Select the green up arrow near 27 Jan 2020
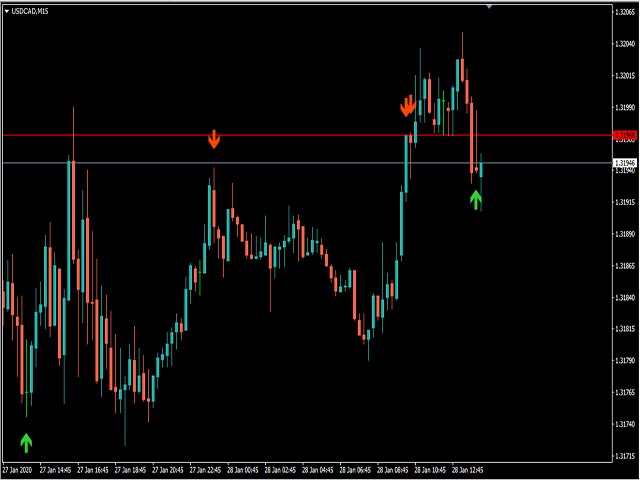Viewport: 640px width, 480px height. tap(26, 443)
